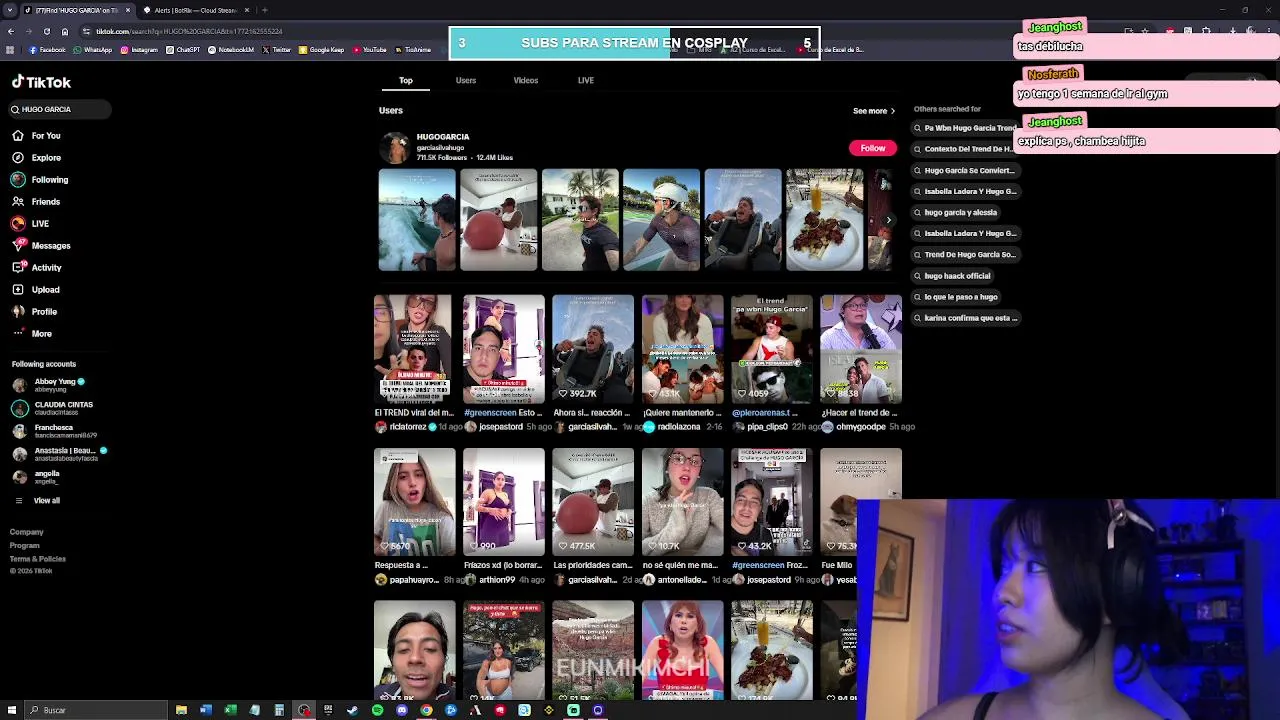Expand Terms & Policies footer section
The image size is (1280, 720).
coord(38,559)
